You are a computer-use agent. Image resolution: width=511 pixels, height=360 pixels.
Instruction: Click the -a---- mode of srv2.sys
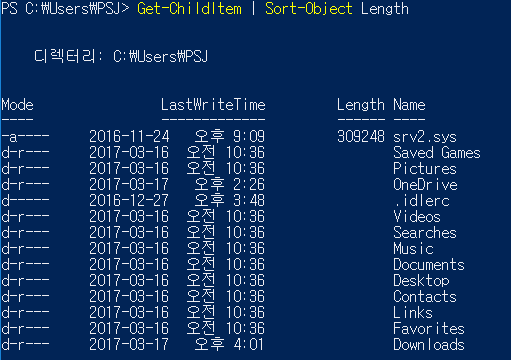tap(25, 137)
